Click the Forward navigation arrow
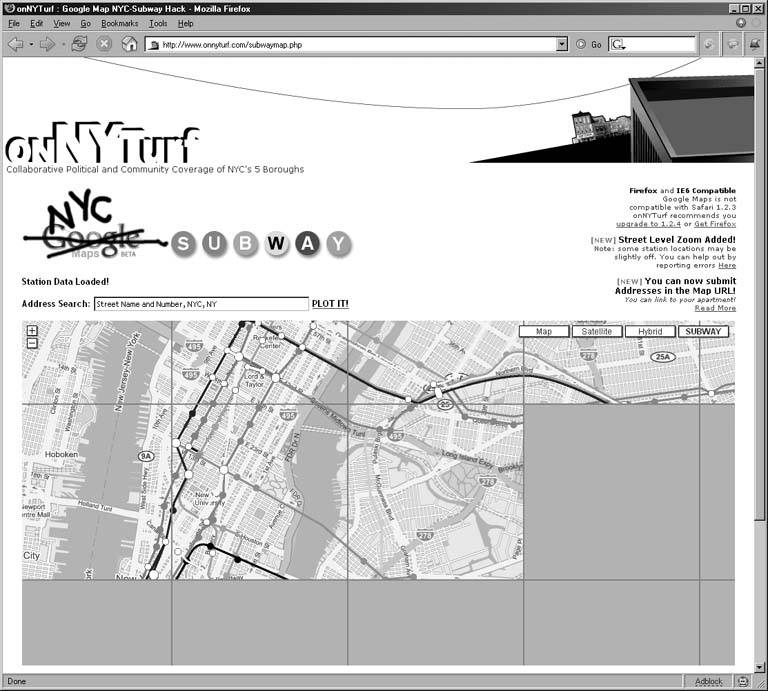Screen dimensions: 768x691 click(x=47, y=44)
